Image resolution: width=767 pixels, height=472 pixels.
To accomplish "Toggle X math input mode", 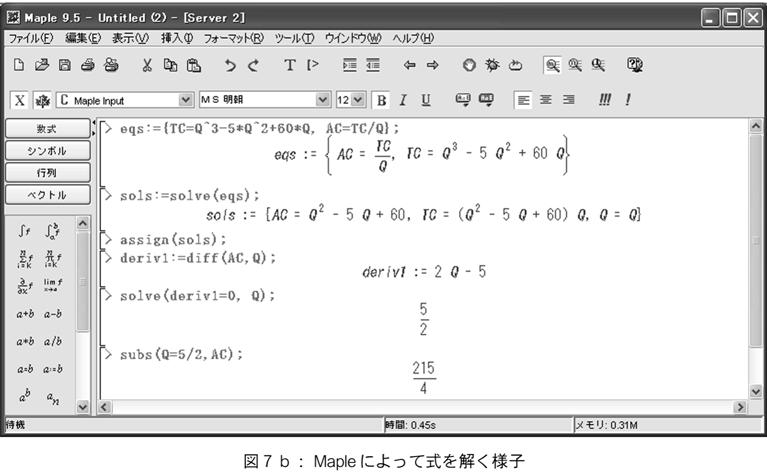I will point(20,100).
